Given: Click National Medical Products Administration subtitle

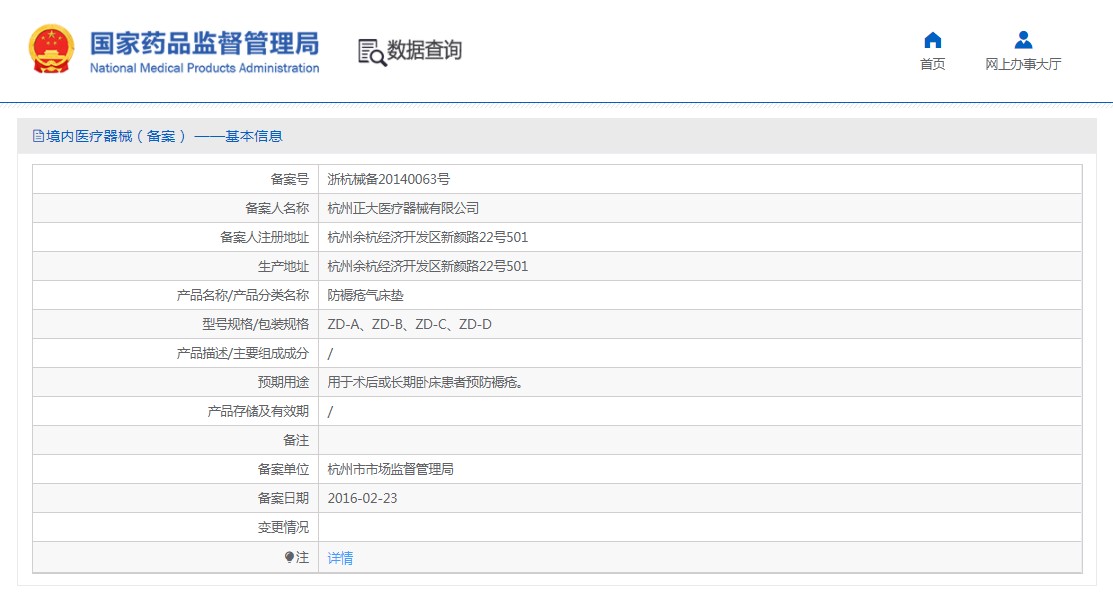Looking at the screenshot, I should tap(204, 68).
